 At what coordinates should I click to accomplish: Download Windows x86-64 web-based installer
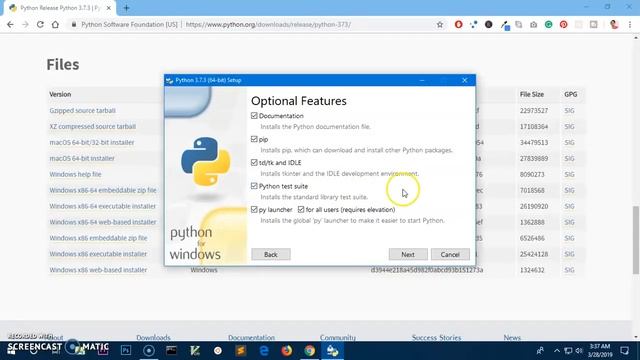point(103,222)
